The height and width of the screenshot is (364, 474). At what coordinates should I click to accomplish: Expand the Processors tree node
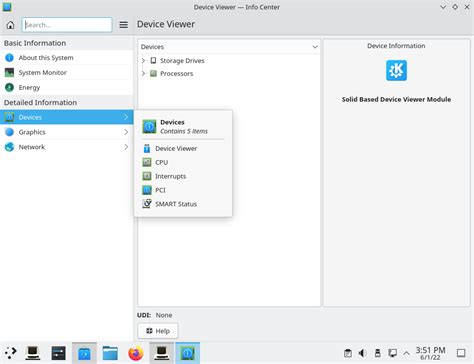(x=143, y=73)
